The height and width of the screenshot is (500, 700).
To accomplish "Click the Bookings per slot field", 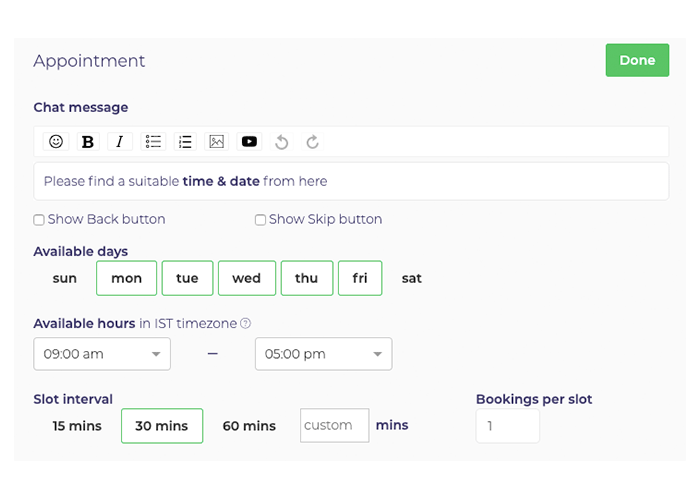I will pos(507,426).
